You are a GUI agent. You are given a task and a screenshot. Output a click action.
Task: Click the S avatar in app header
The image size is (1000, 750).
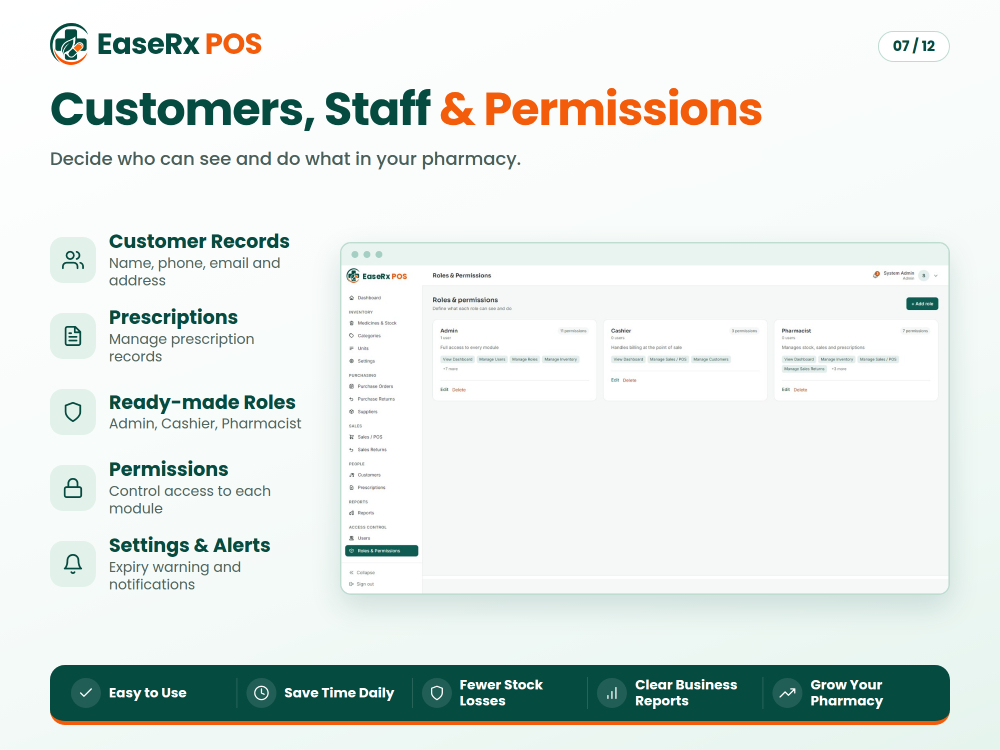point(923,276)
